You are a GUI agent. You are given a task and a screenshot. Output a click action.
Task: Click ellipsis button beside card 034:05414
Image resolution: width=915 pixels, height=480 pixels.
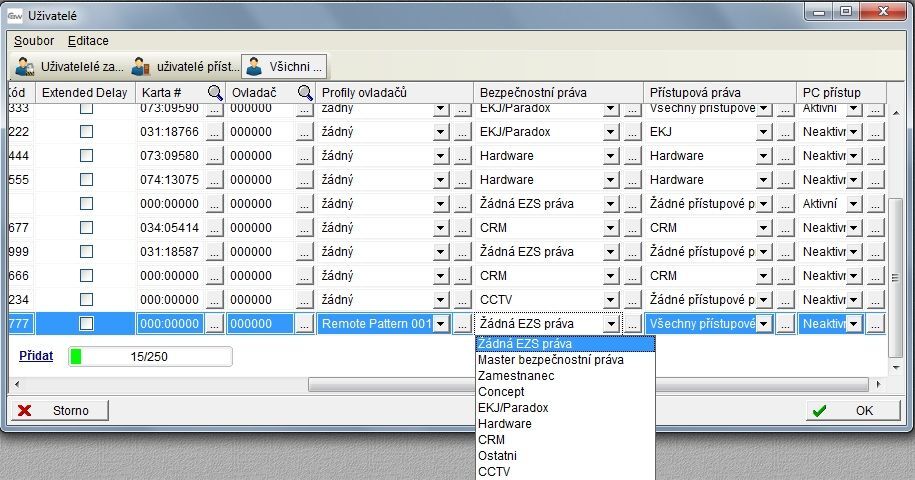click(x=215, y=228)
